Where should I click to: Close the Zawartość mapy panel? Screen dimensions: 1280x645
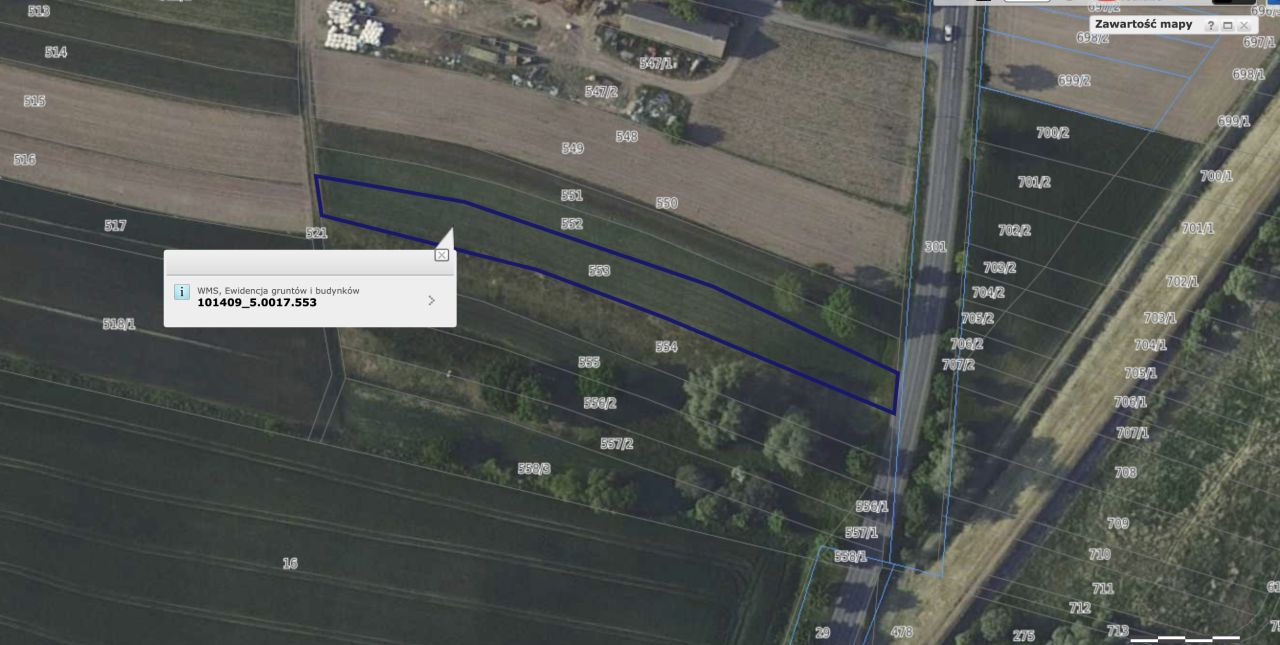click(x=1243, y=25)
